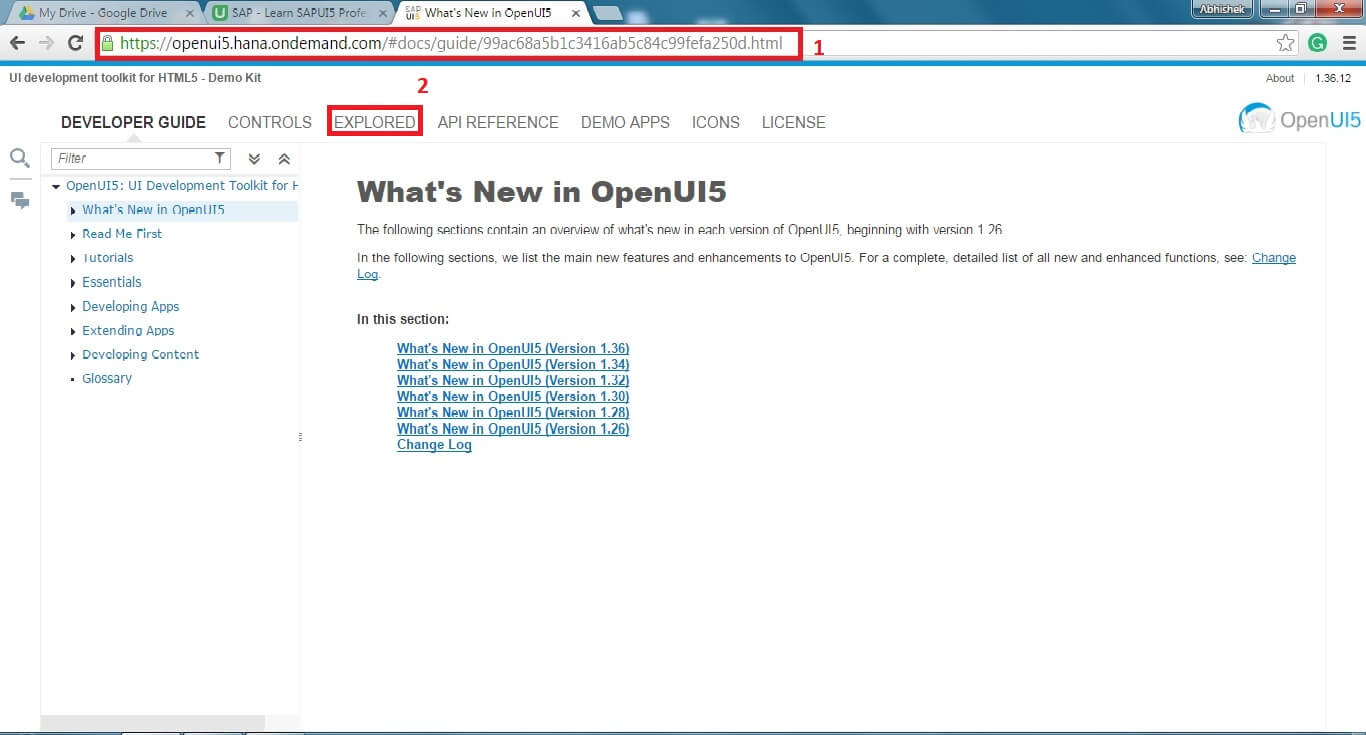Select Glossary tree item
This screenshot has height=735, width=1366.
(x=107, y=378)
